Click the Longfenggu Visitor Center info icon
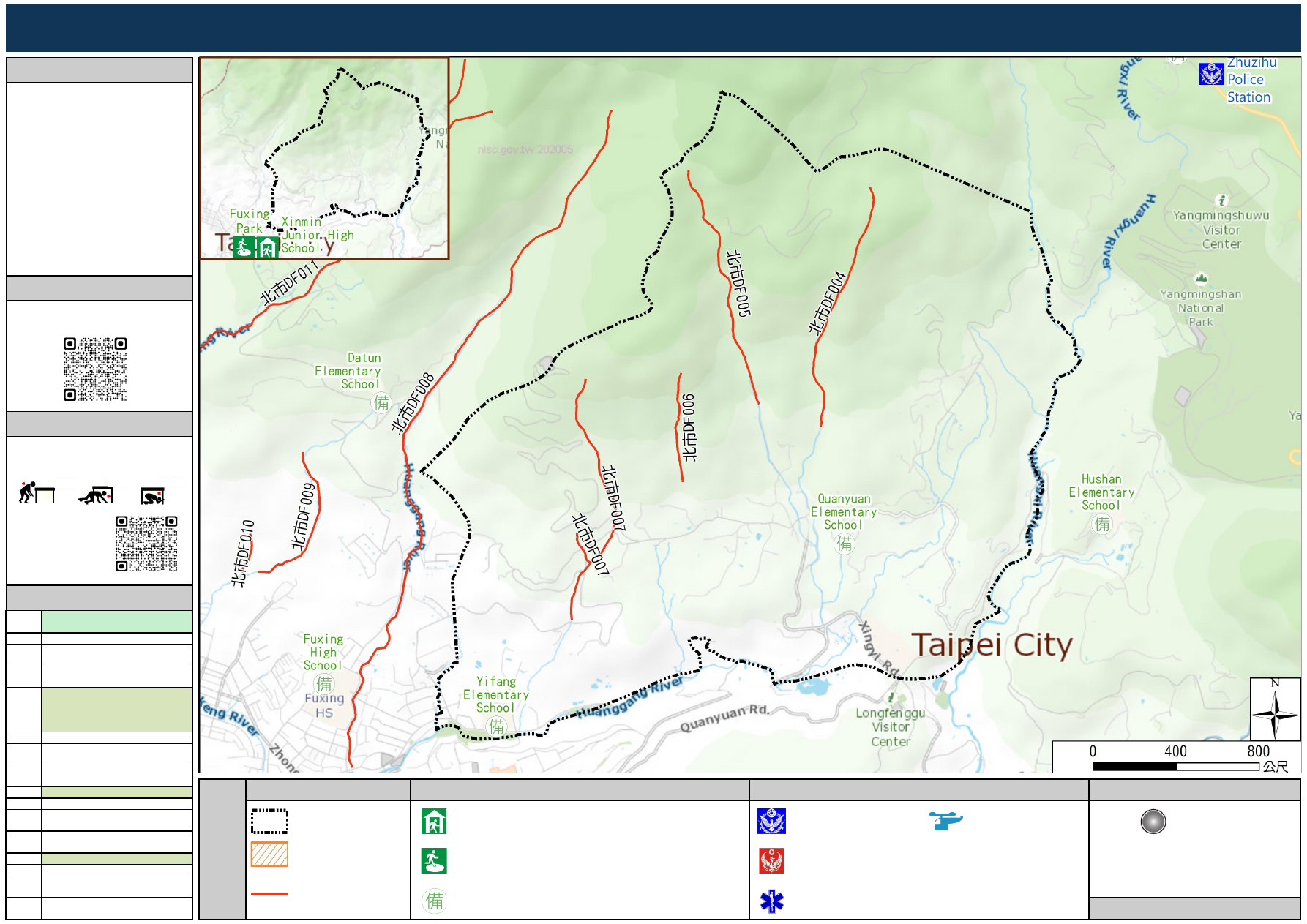The image size is (1307, 924). click(891, 697)
